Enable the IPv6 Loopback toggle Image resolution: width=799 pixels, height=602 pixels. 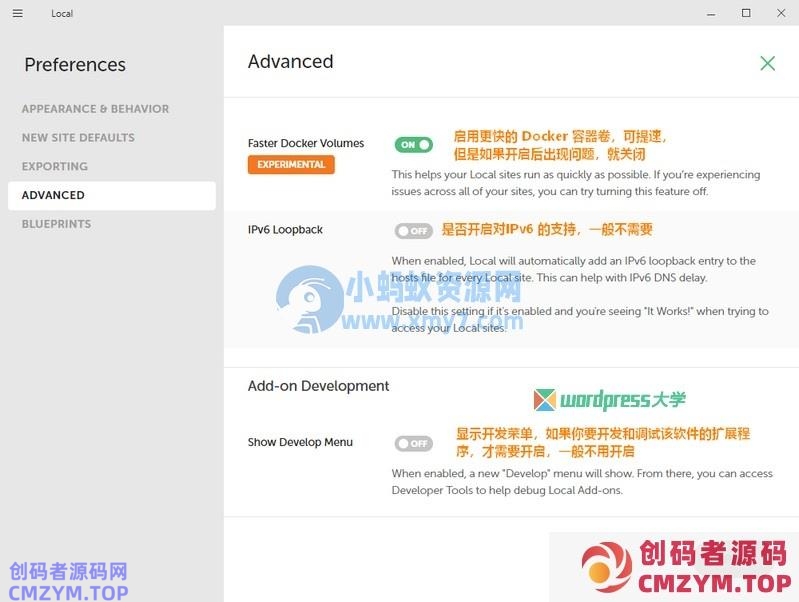coord(413,231)
